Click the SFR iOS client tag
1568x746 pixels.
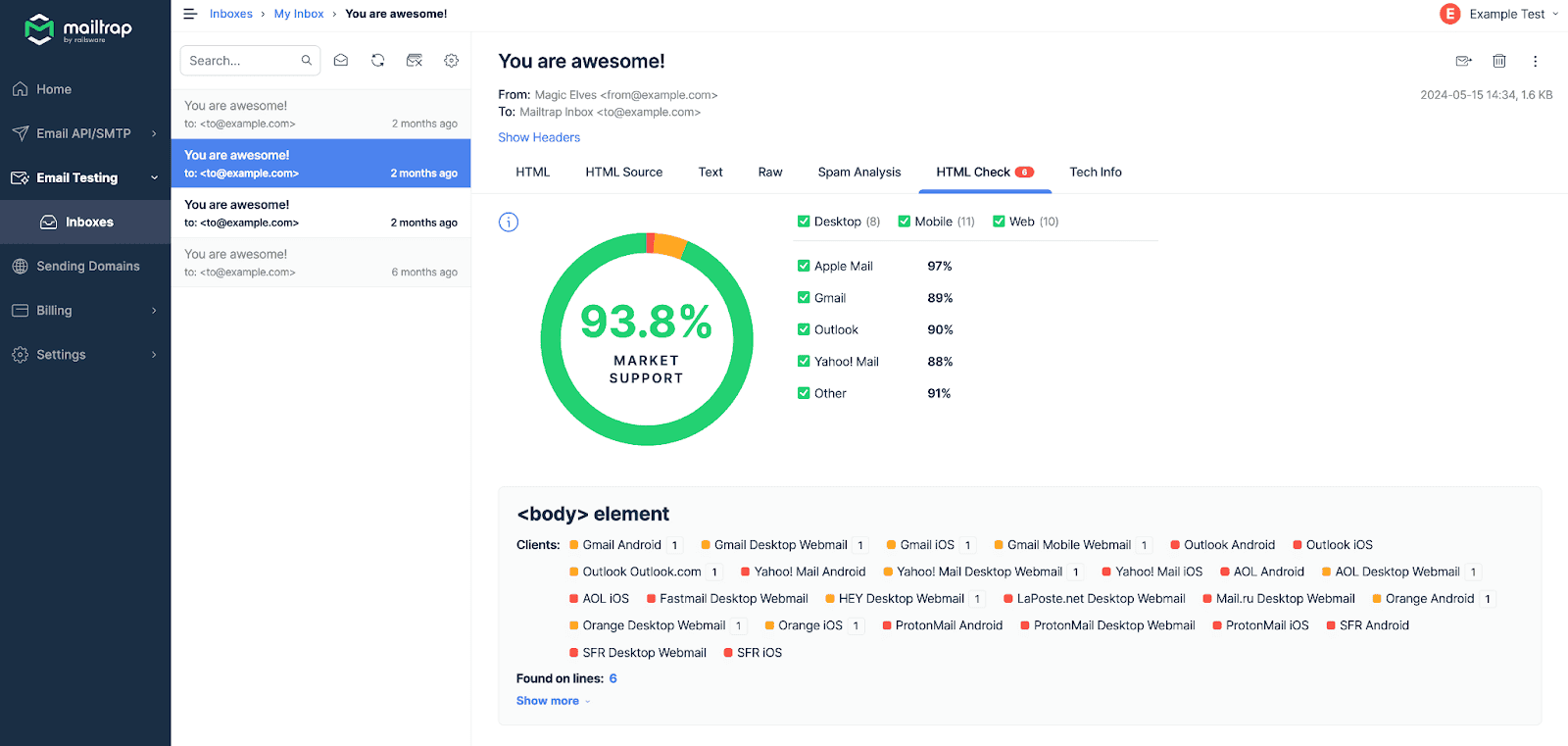tap(753, 653)
